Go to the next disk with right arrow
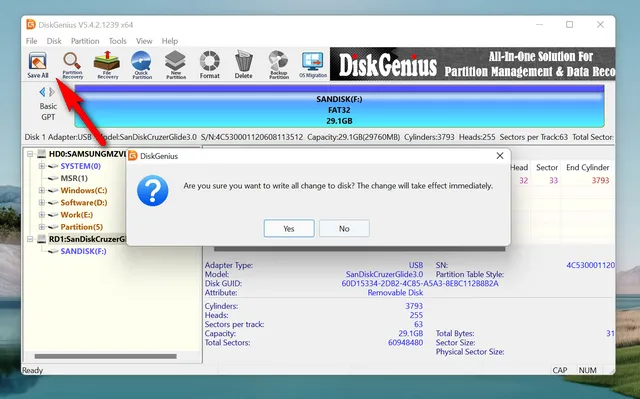 click(x=52, y=92)
